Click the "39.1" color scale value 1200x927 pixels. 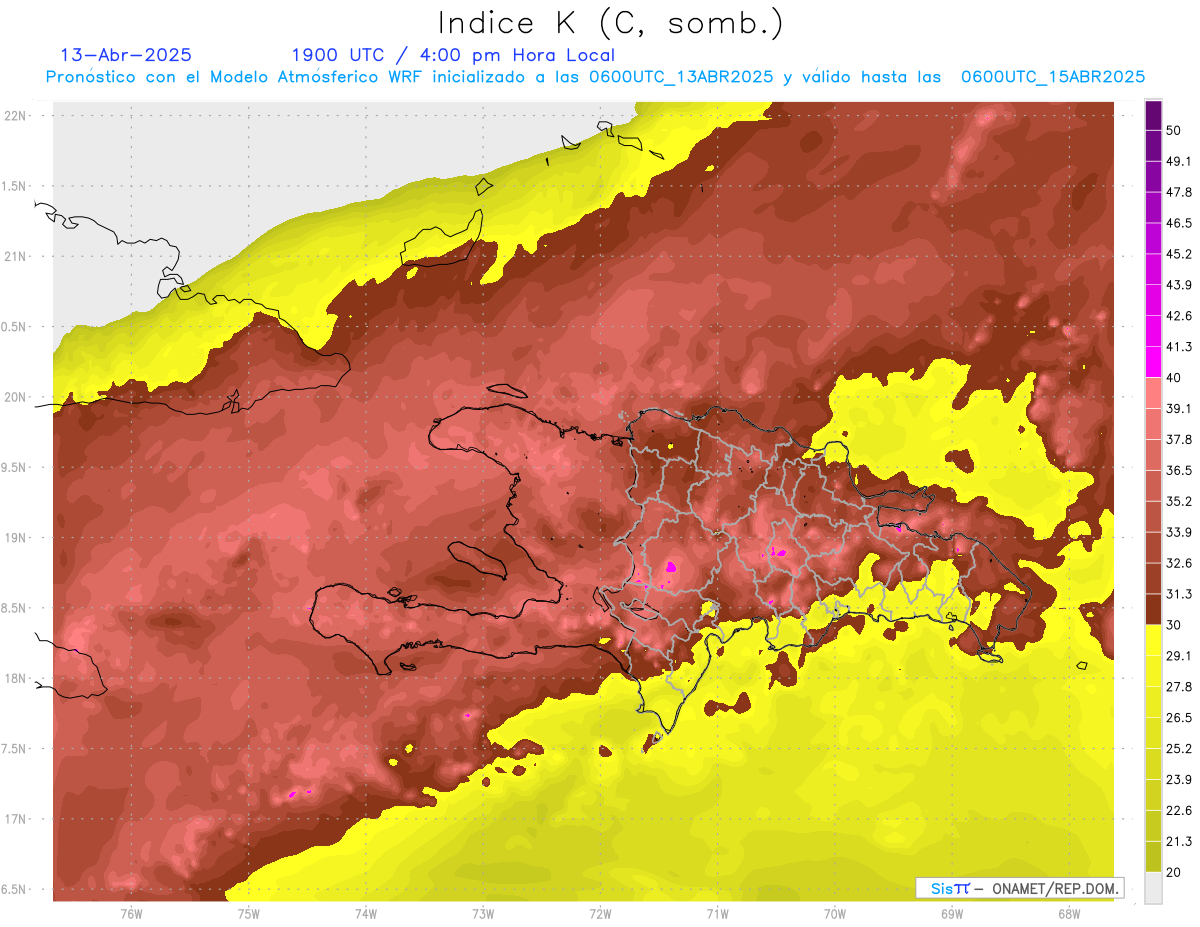pyautogui.click(x=1179, y=408)
